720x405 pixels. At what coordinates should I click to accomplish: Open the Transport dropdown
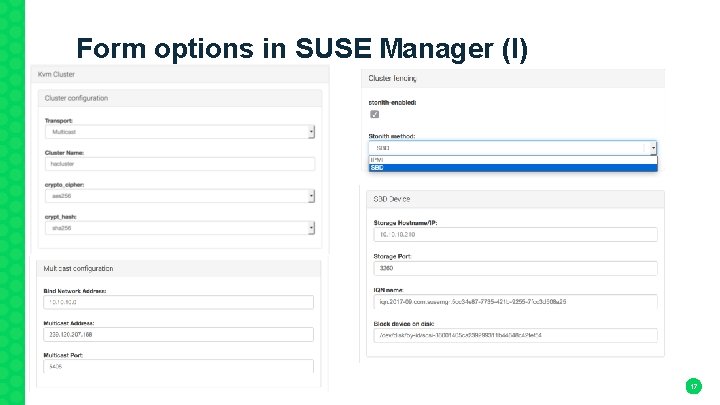180,131
